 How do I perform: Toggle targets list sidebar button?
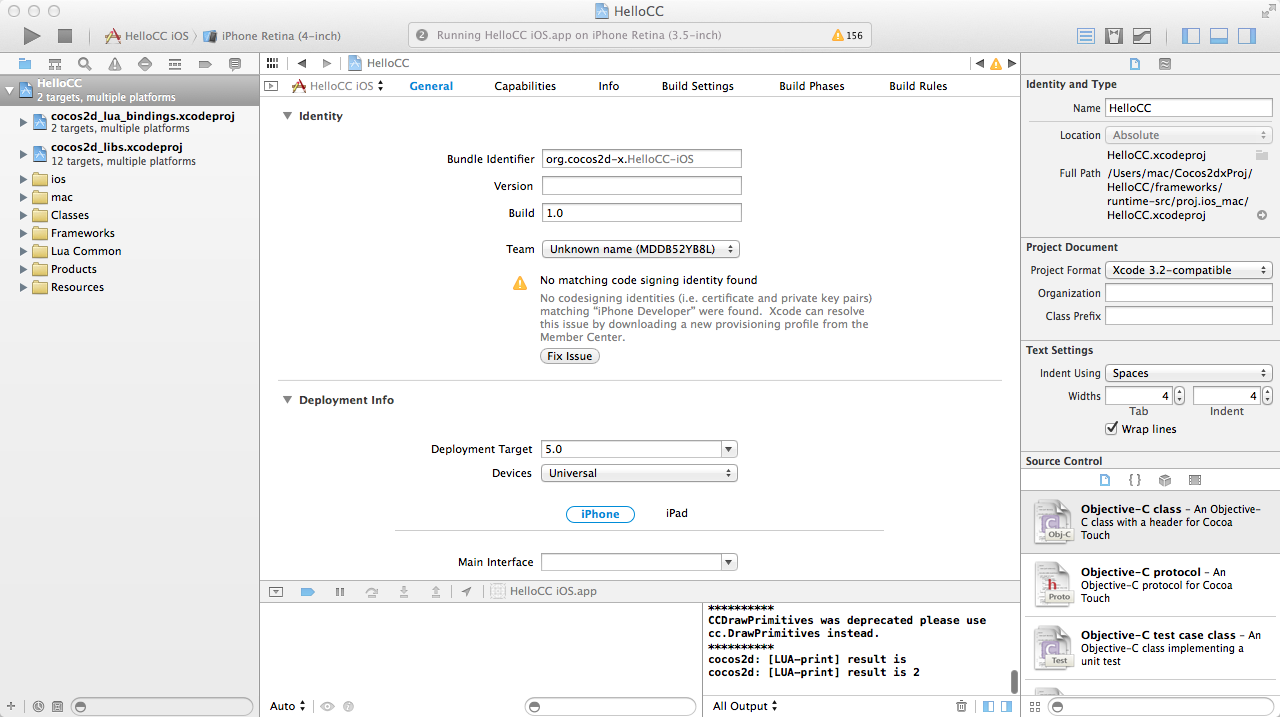pyautogui.click(x=271, y=86)
